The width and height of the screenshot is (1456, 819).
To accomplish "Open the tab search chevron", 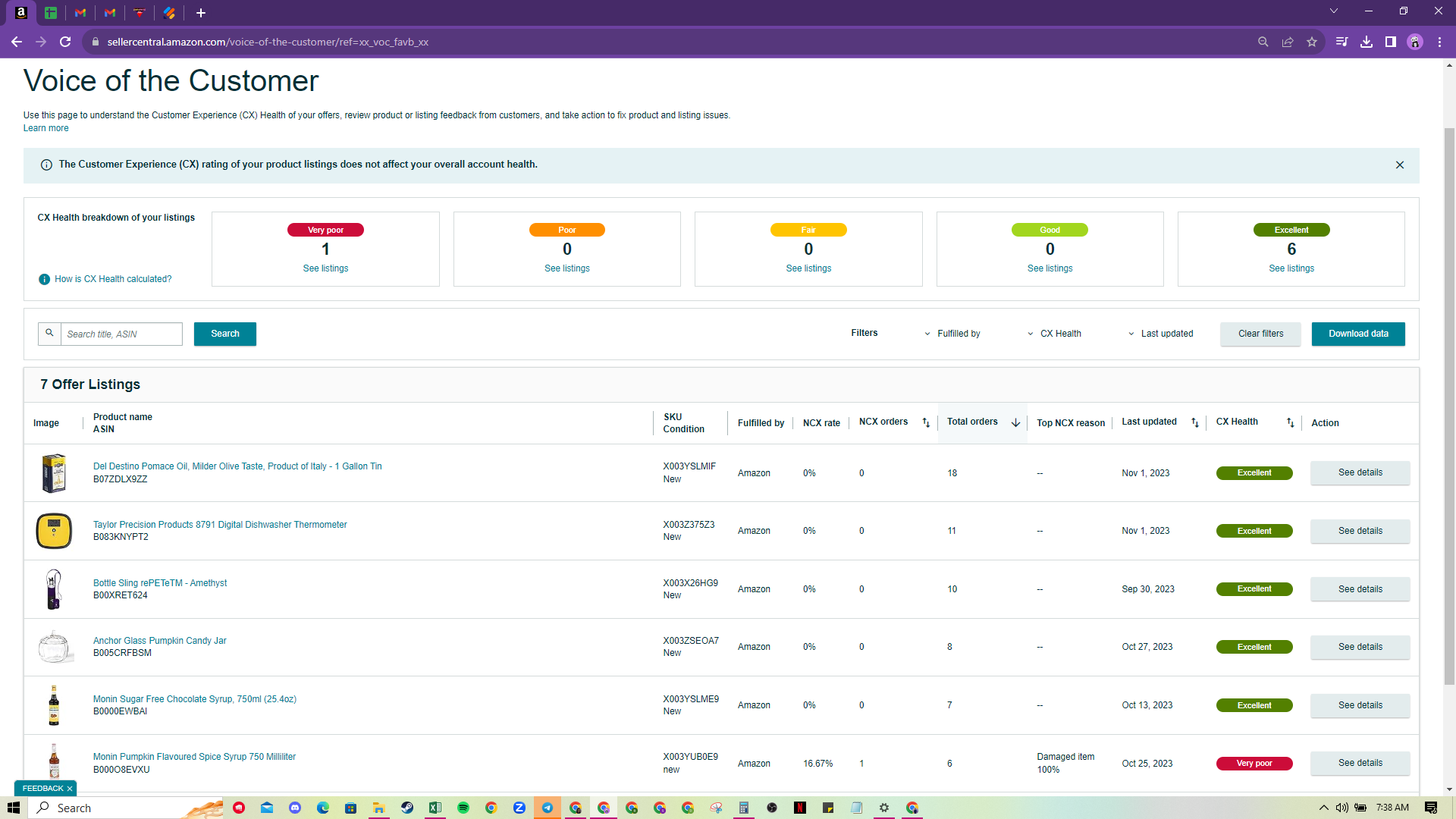I will 1334,11.
